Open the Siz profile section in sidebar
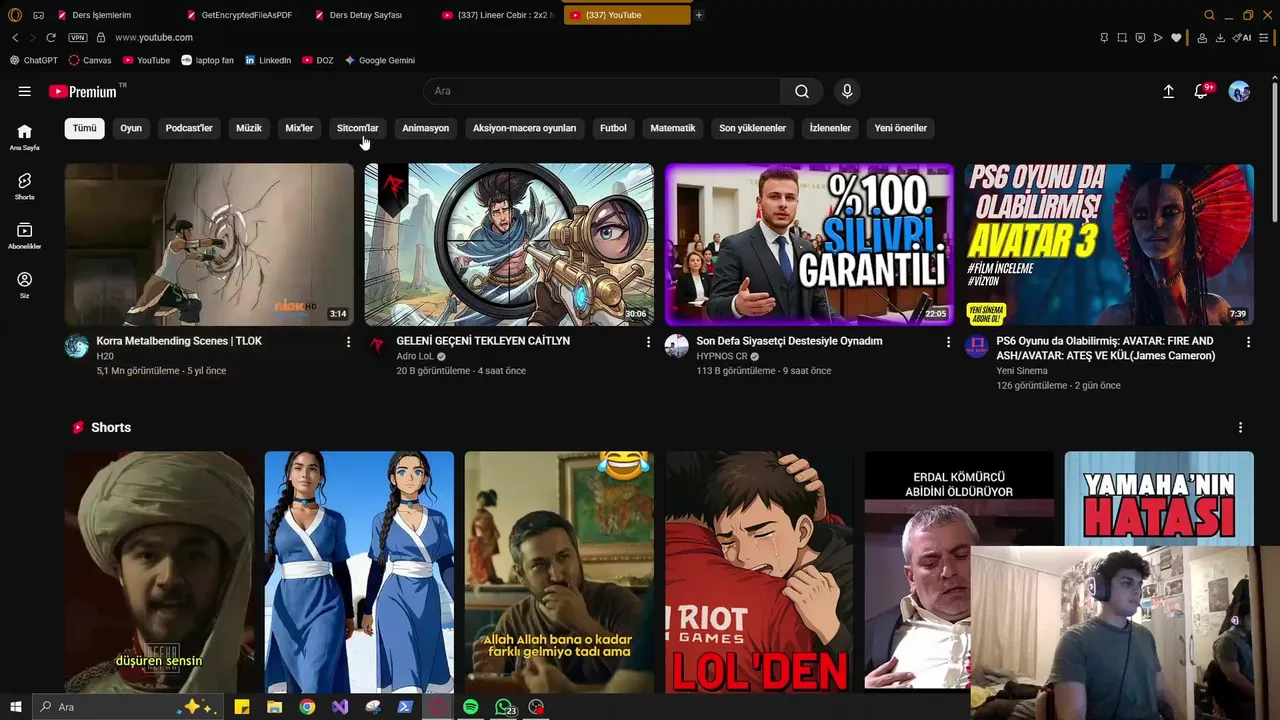 pyautogui.click(x=24, y=285)
